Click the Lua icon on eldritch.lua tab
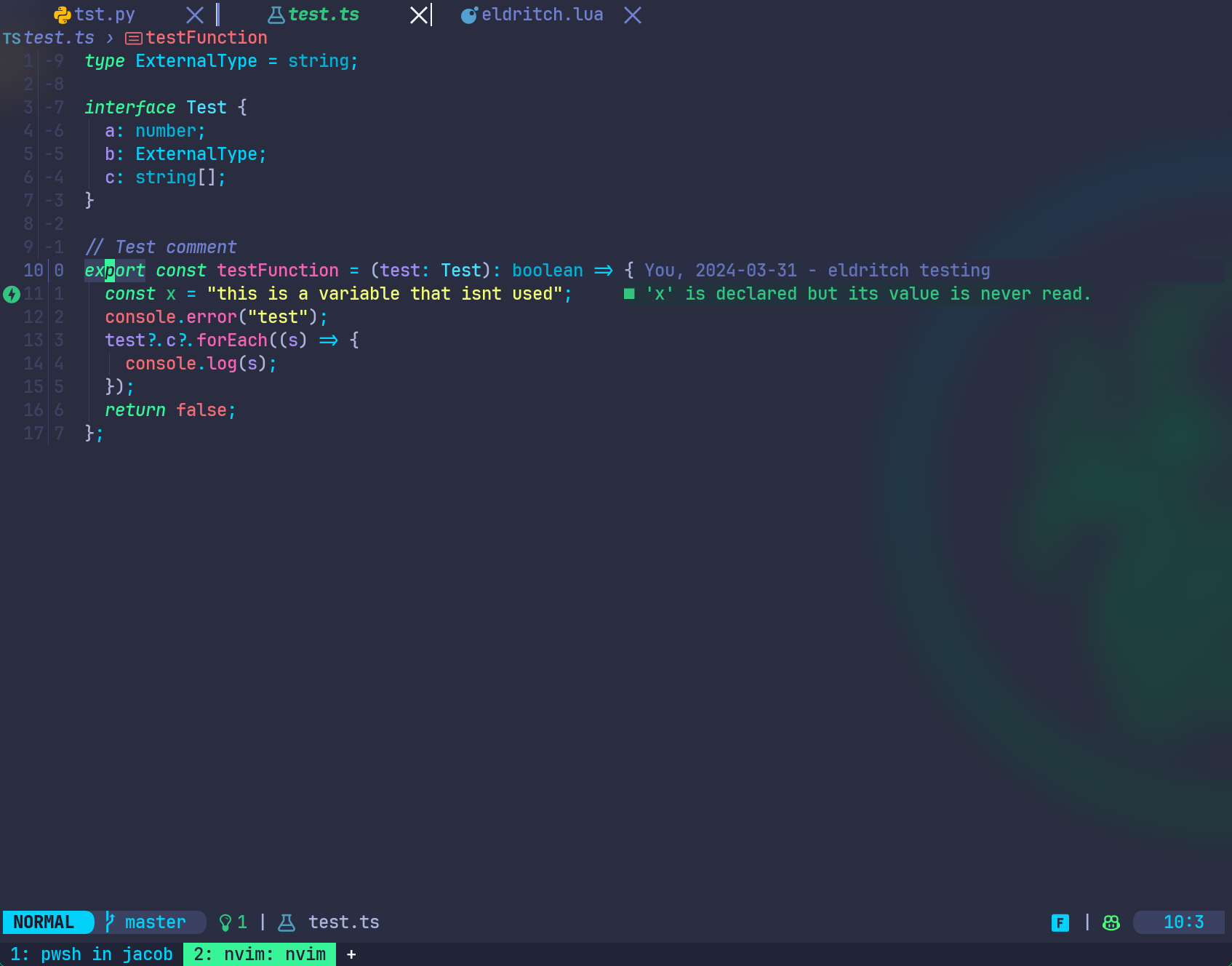Viewport: 1232px width, 966px height. pyautogui.click(x=470, y=15)
